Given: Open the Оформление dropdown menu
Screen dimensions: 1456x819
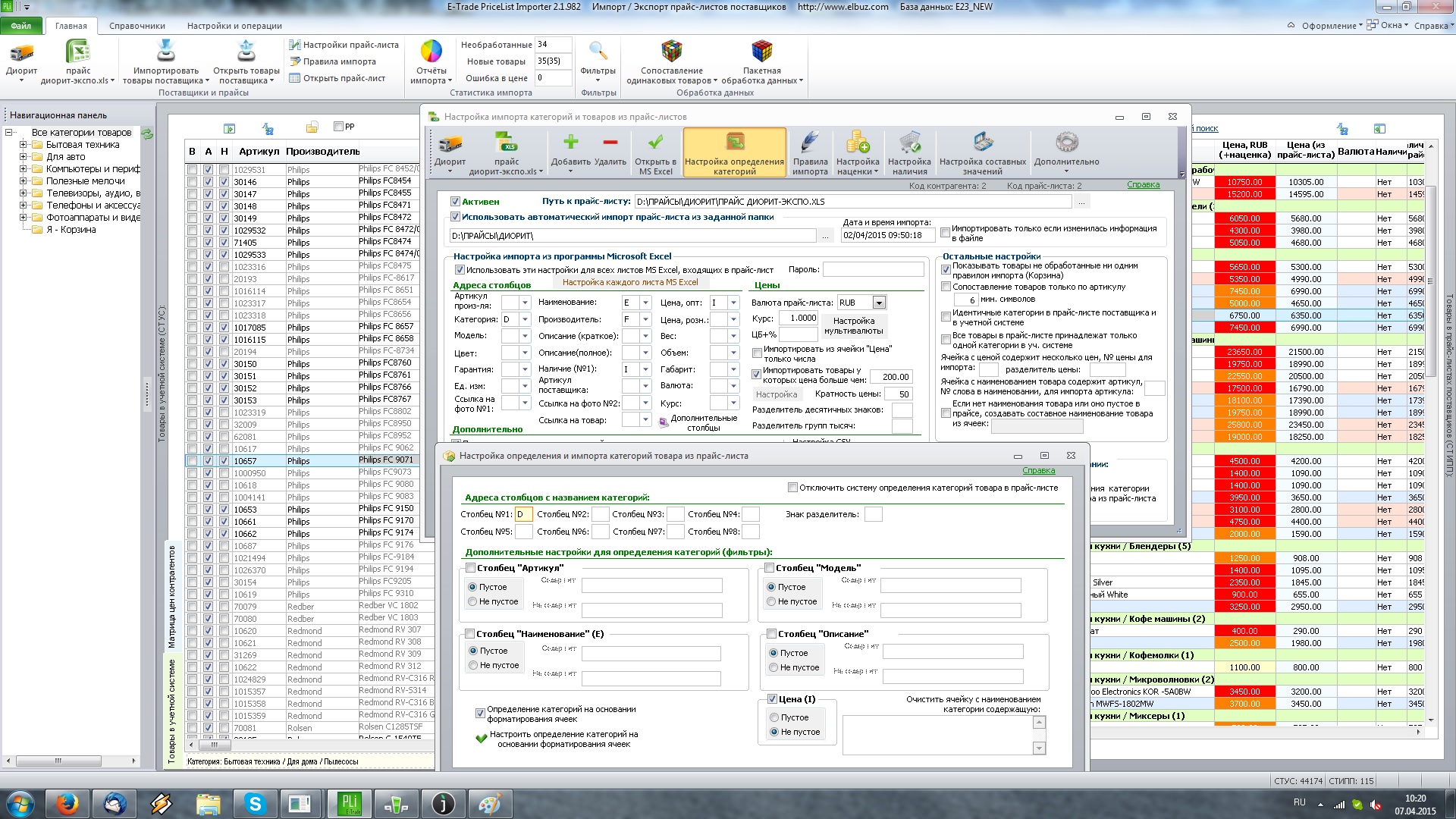Looking at the screenshot, I should point(1332,26).
